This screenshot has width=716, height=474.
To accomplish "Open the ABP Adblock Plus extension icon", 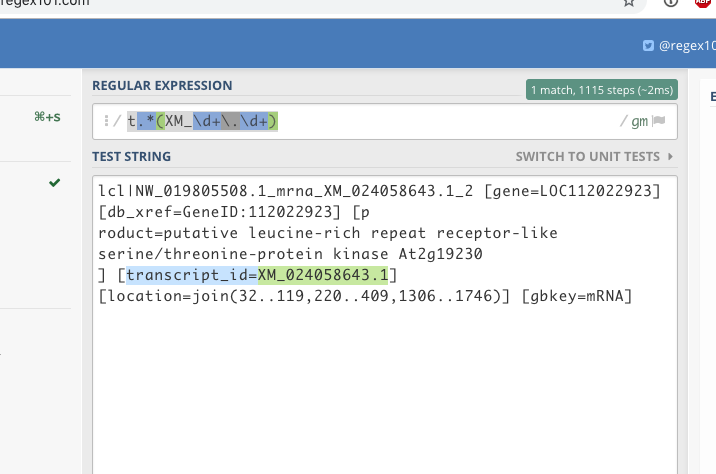I will point(703,3).
